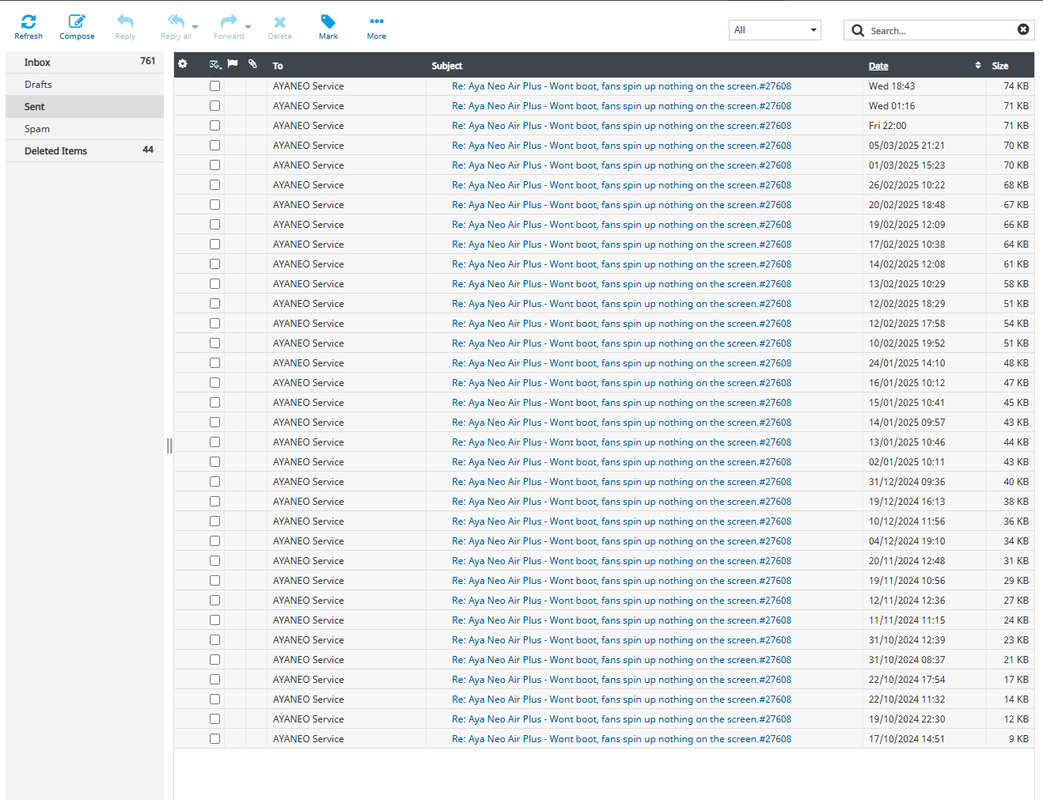Open the select-messages checkbox menu in header
The image size is (1043, 800).
tap(215, 65)
